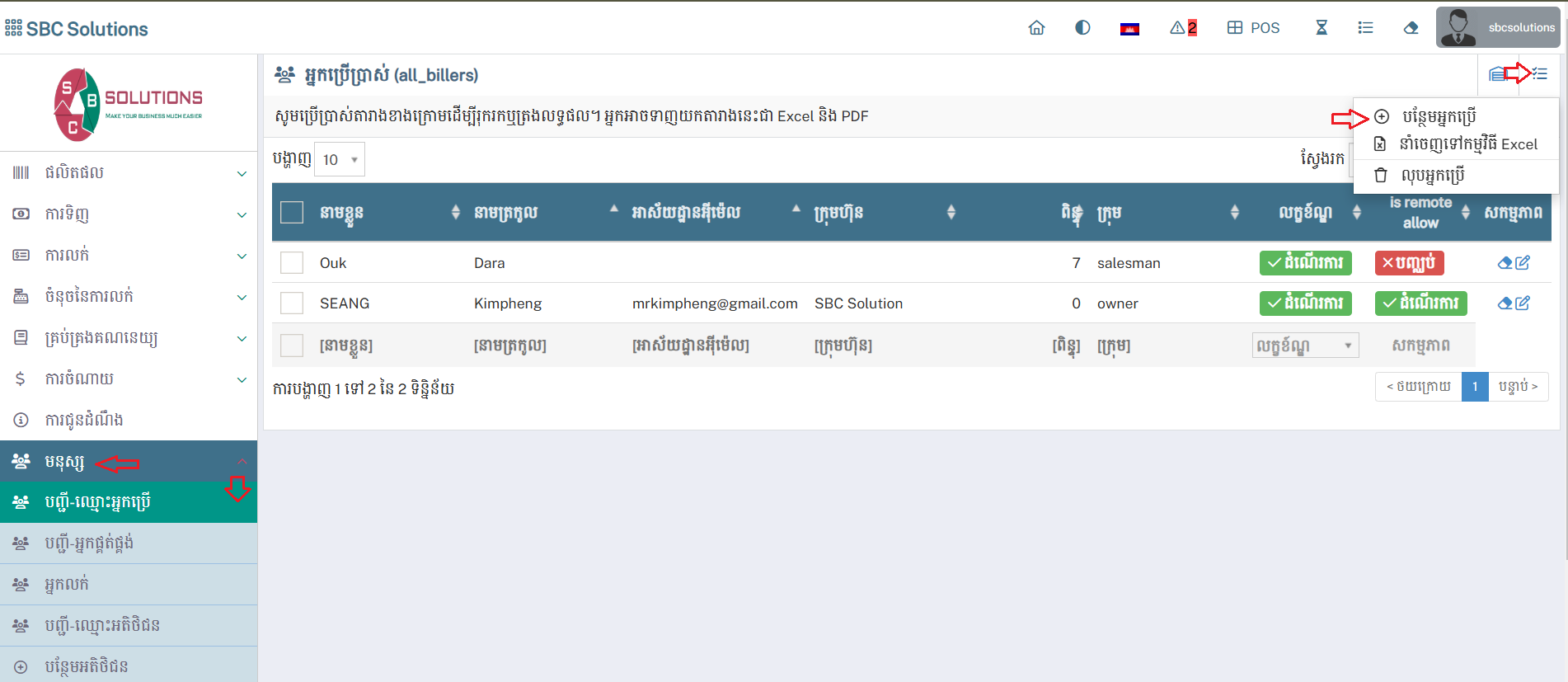This screenshot has height=682, width=1568.
Task: Select the add user menu option
Action: pos(1438,117)
